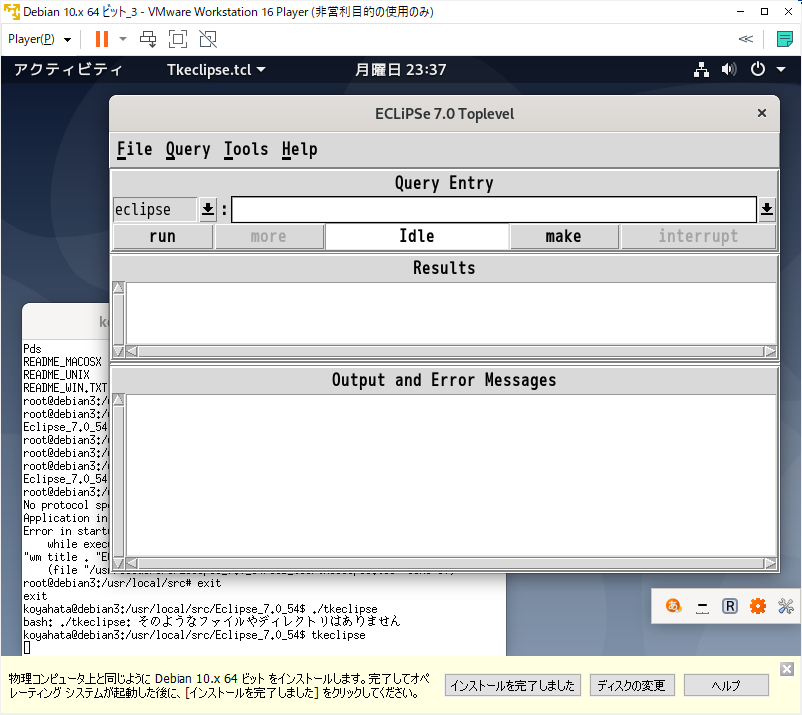Click the R romaji input icon in IME bar
802x715 pixels.
729,606
